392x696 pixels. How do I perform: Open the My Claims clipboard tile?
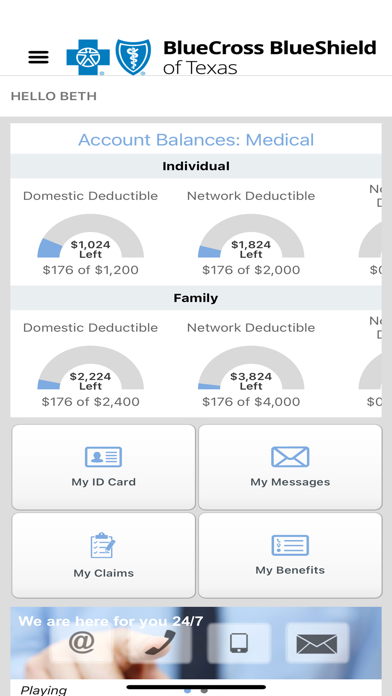tap(103, 555)
